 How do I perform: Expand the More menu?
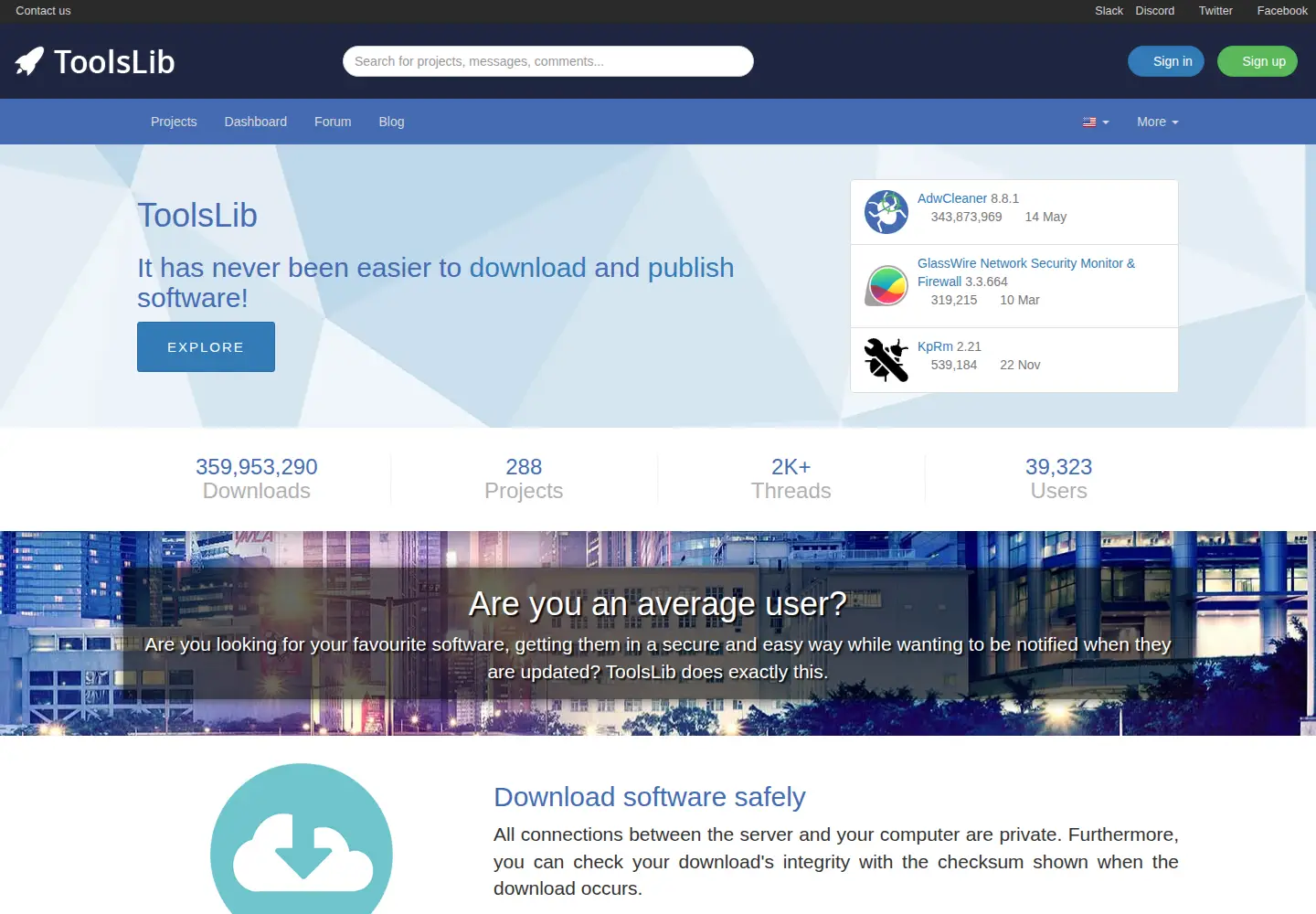pos(1158,122)
